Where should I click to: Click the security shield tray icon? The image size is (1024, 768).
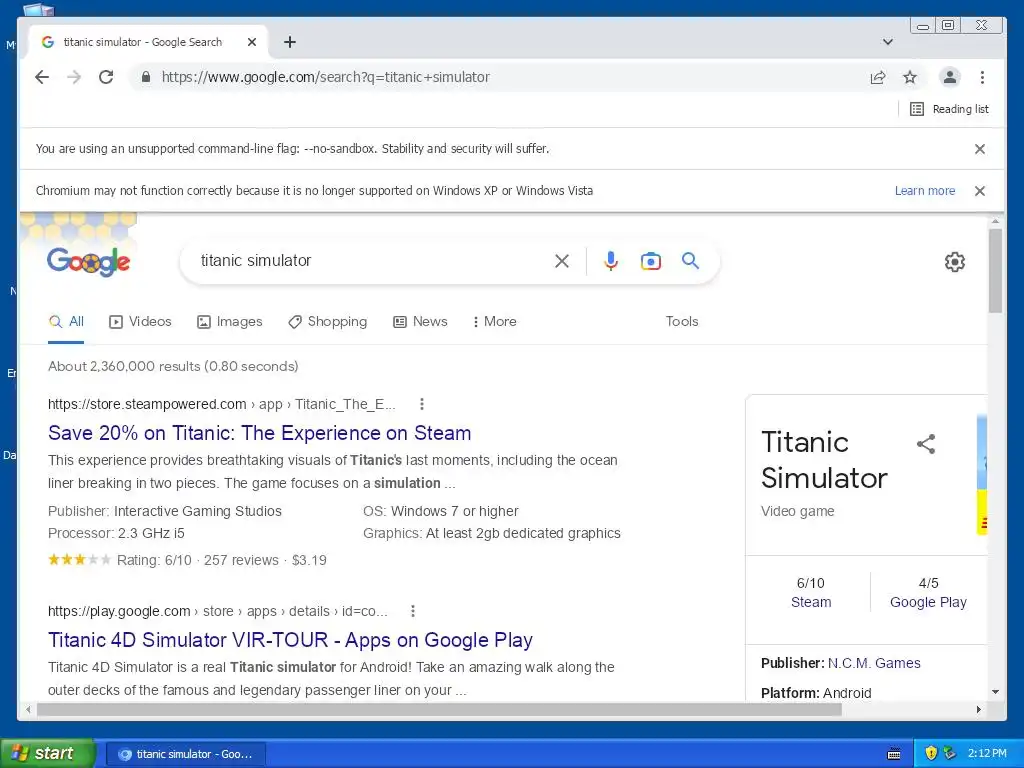(x=931, y=754)
